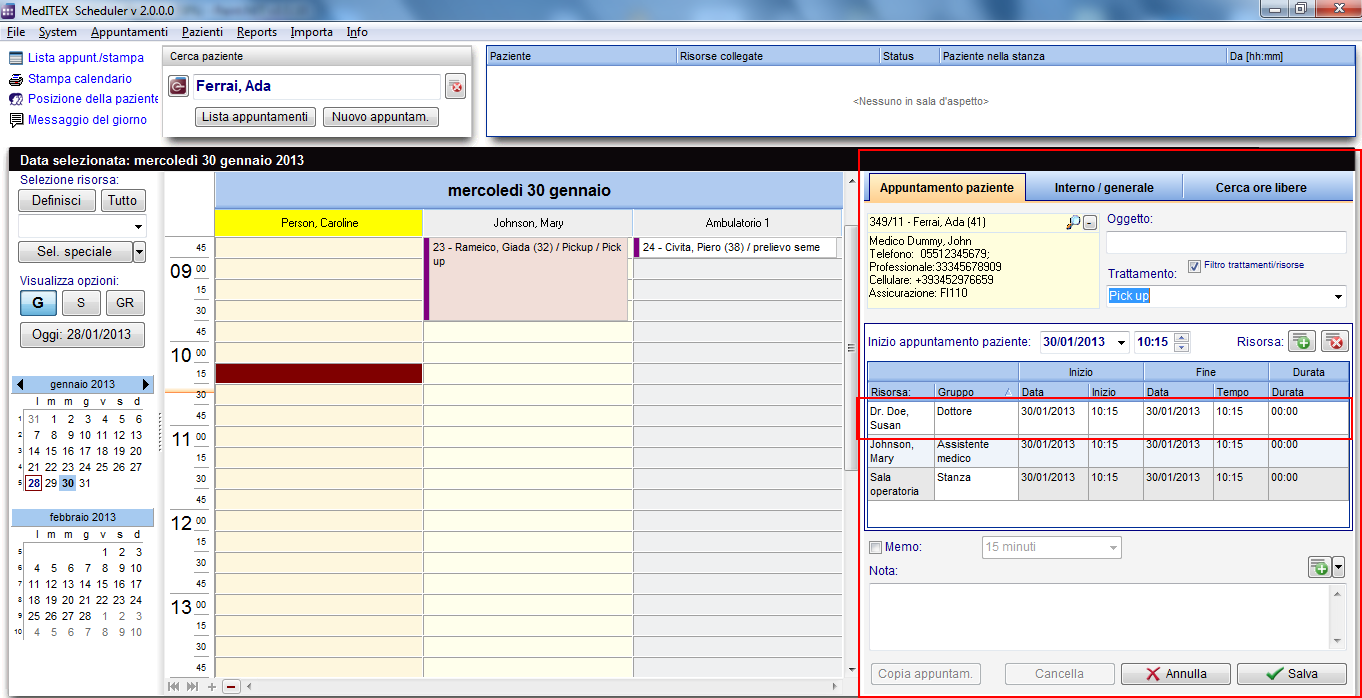1362x698 pixels.
Task: Select the Civita, Piero prelievo seme appointment
Action: click(x=735, y=248)
